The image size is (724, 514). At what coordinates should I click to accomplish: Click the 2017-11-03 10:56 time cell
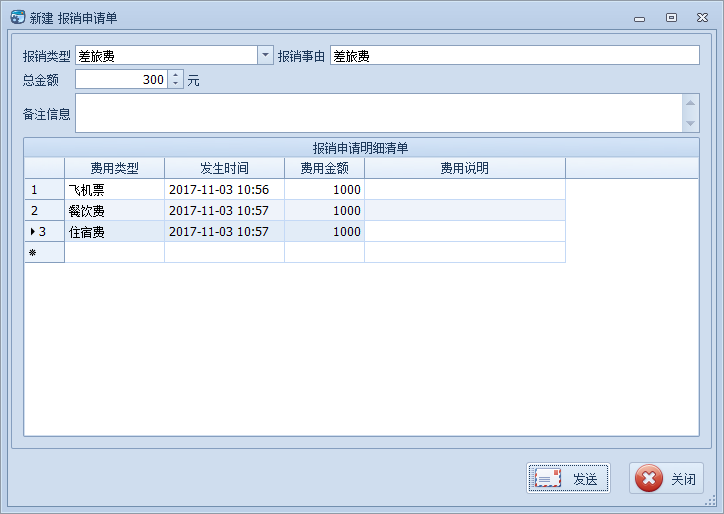pyautogui.click(x=224, y=189)
